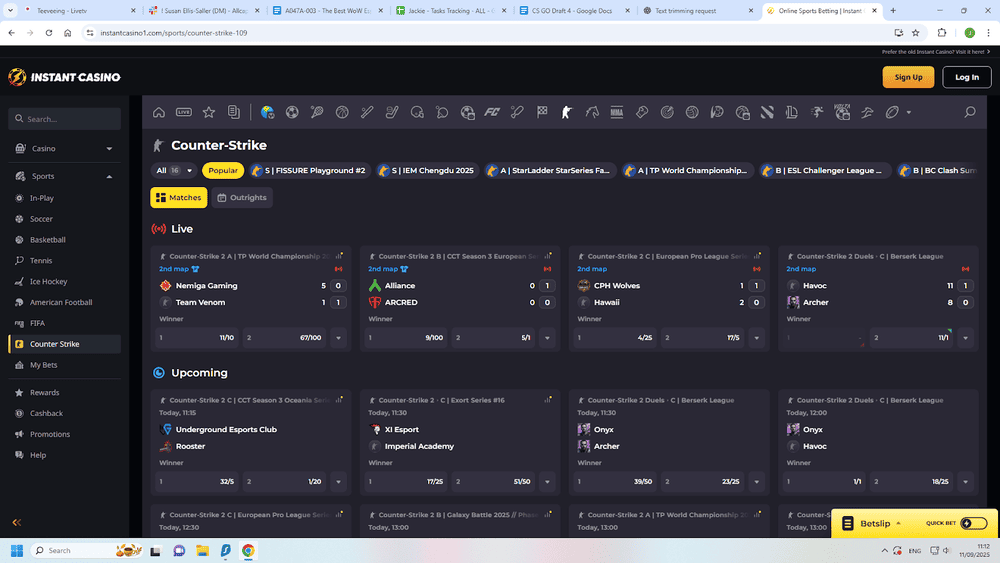Screen dimensions: 1000x563
Task: Visit the old Instant Casino link
Action: point(936,52)
